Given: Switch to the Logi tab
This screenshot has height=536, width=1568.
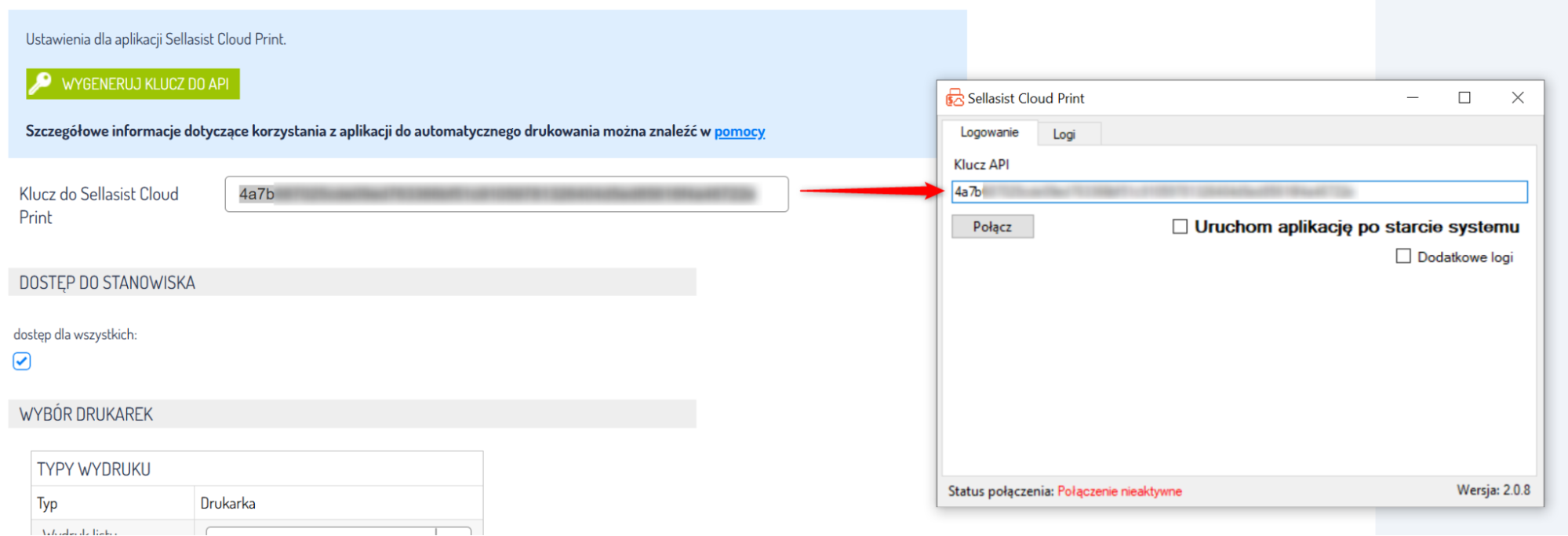Looking at the screenshot, I should (x=1064, y=134).
